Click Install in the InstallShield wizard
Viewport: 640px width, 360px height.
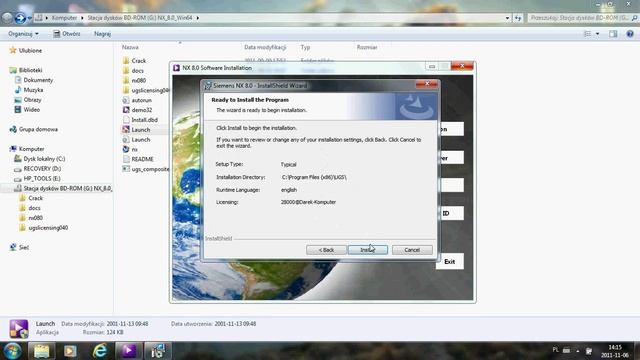(x=368, y=250)
